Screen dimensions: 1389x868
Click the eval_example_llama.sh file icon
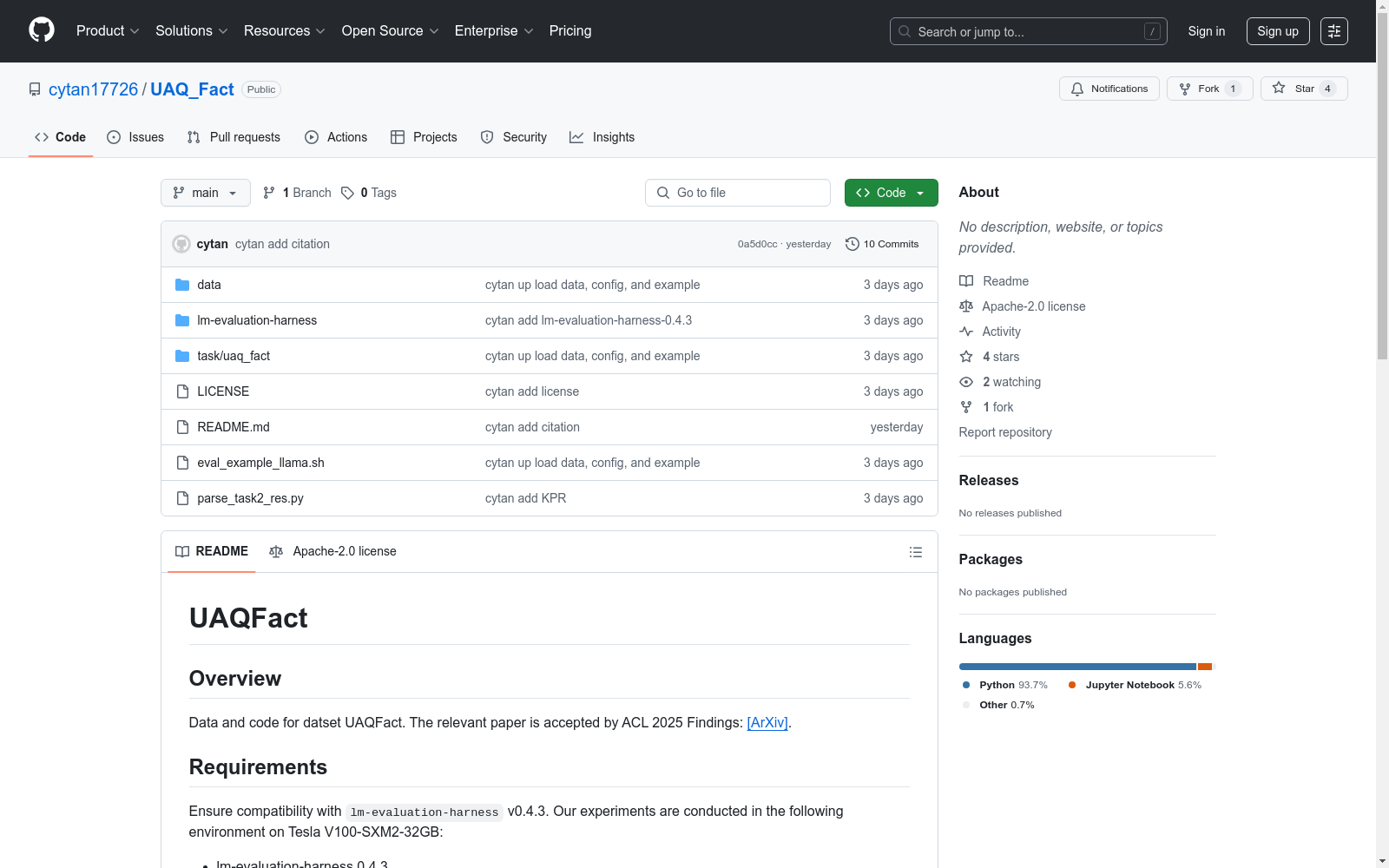click(182, 463)
